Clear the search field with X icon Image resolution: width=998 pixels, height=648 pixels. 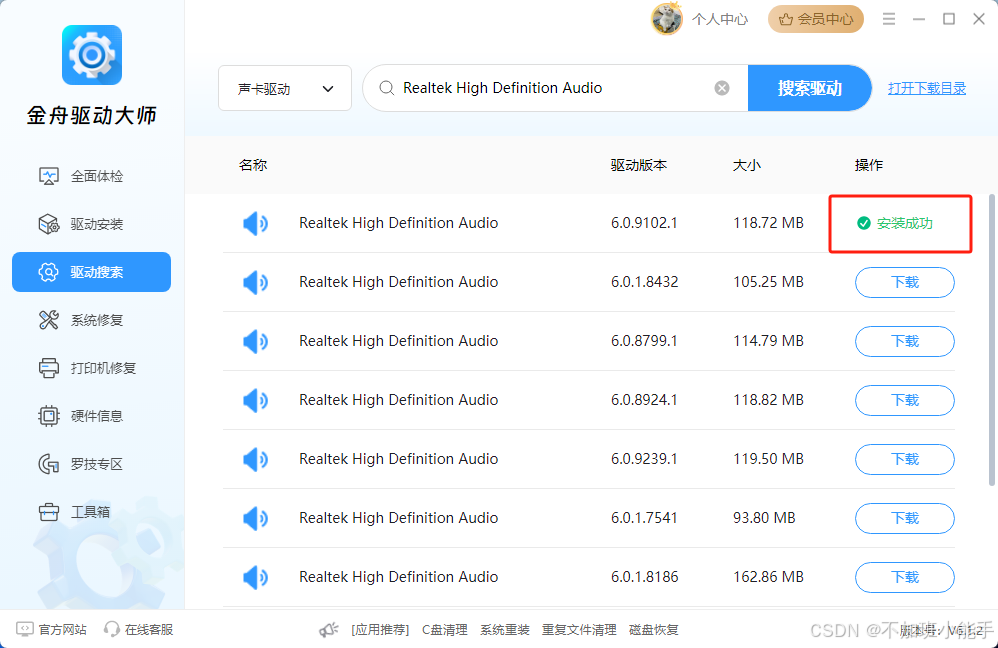pyautogui.click(x=722, y=88)
